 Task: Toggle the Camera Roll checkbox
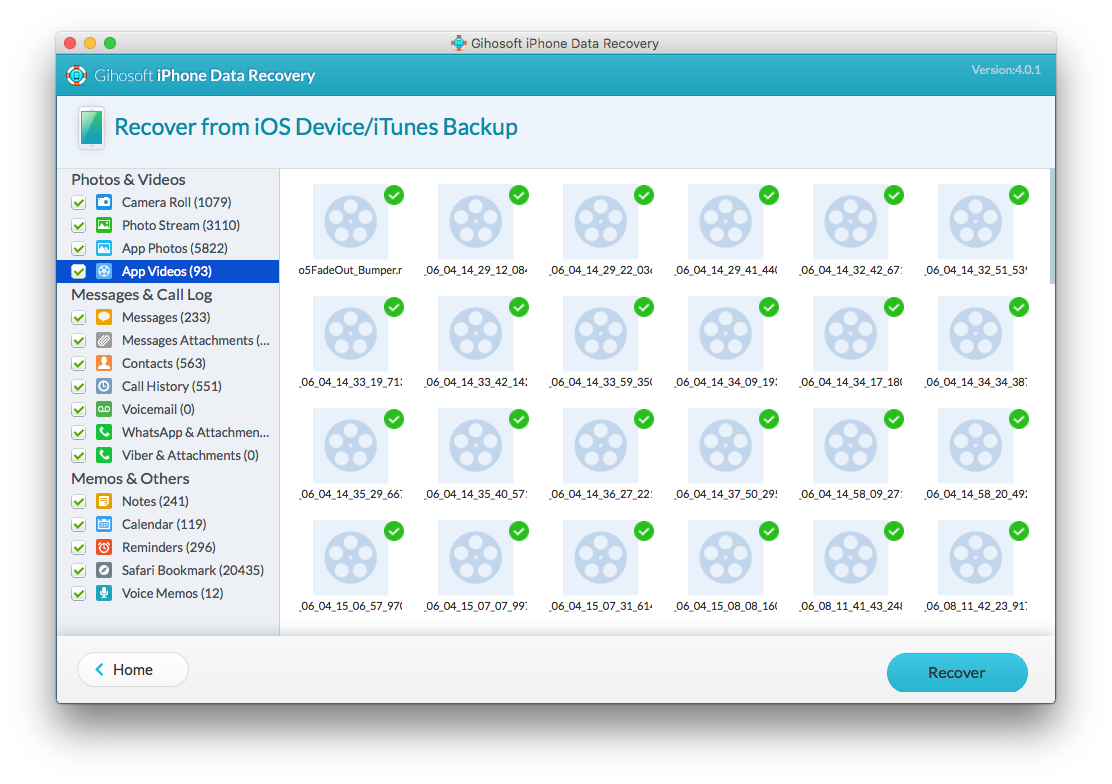(79, 203)
